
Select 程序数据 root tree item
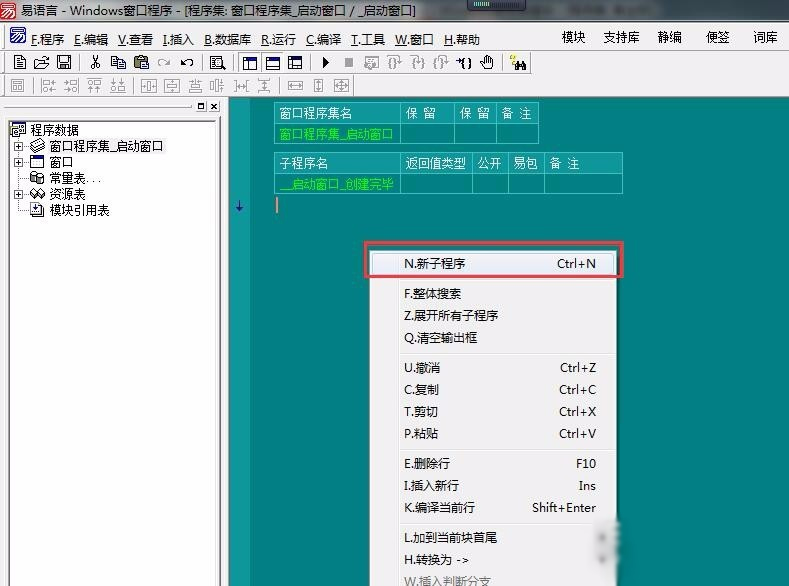tap(54, 130)
